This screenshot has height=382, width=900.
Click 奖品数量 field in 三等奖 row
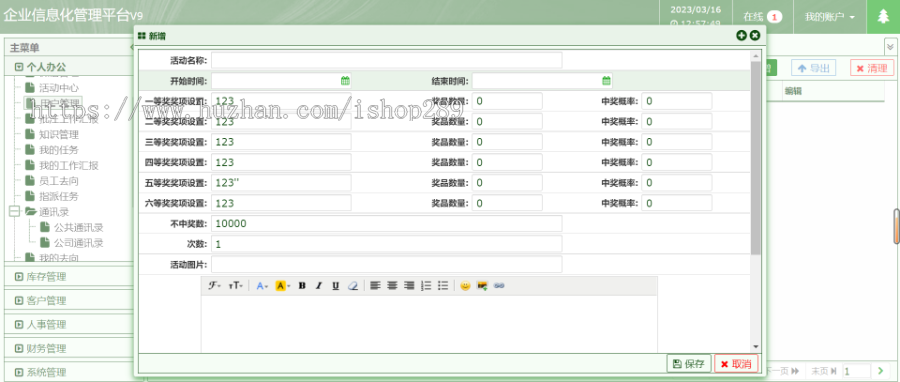click(x=507, y=142)
